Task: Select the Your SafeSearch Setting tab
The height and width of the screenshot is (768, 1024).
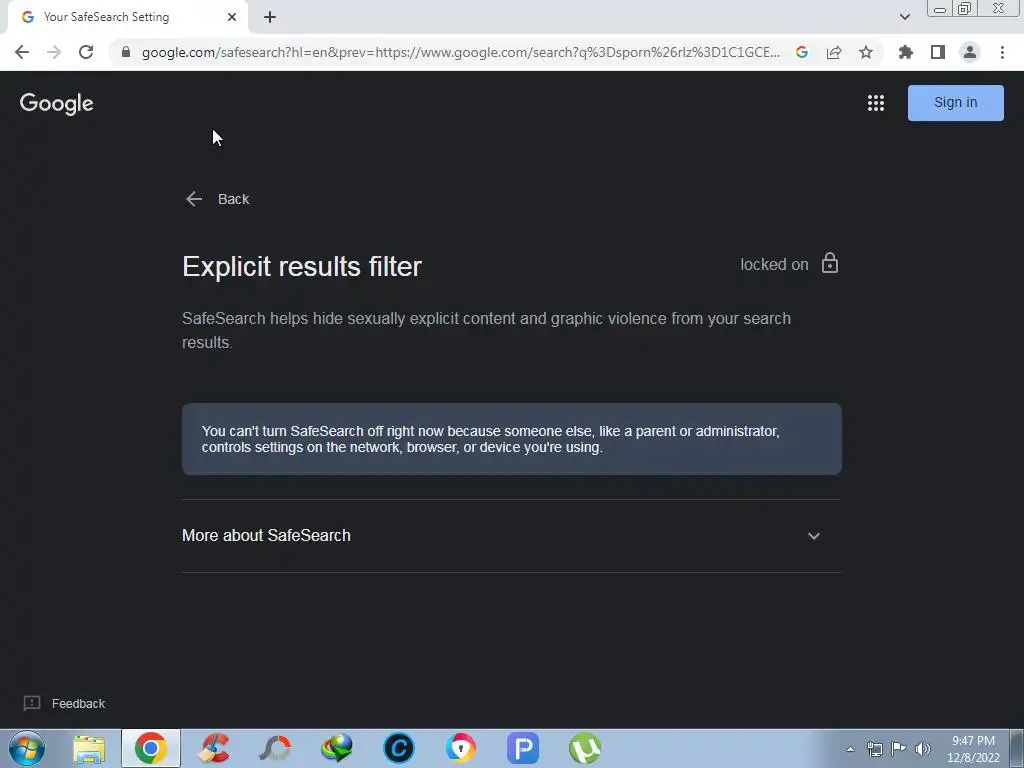Action: pos(127,17)
